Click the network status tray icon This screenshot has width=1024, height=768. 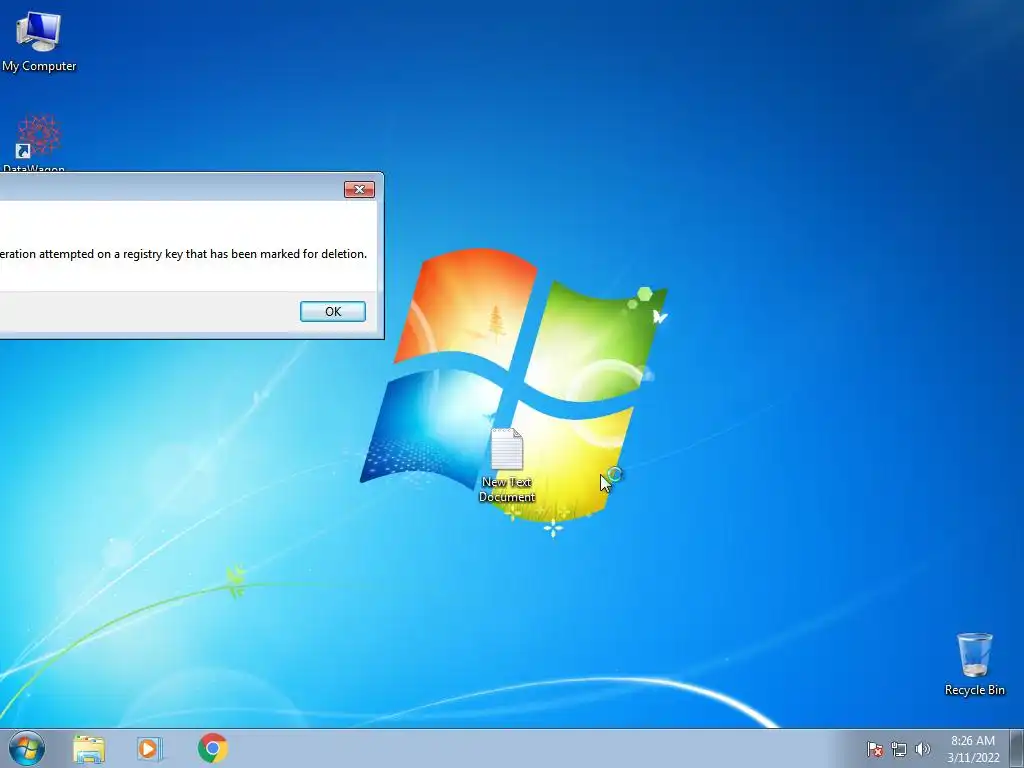[899, 749]
